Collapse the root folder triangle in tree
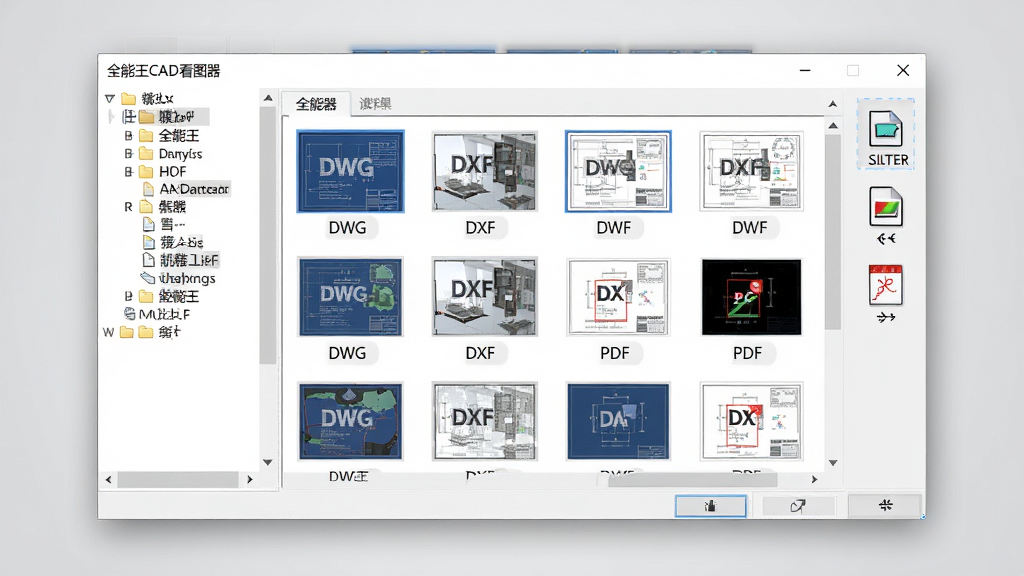 110,99
